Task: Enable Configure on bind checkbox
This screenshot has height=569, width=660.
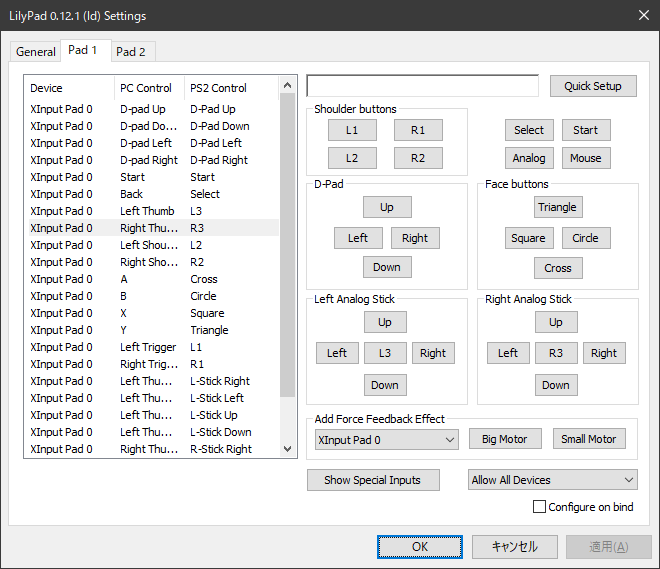Action: point(539,506)
